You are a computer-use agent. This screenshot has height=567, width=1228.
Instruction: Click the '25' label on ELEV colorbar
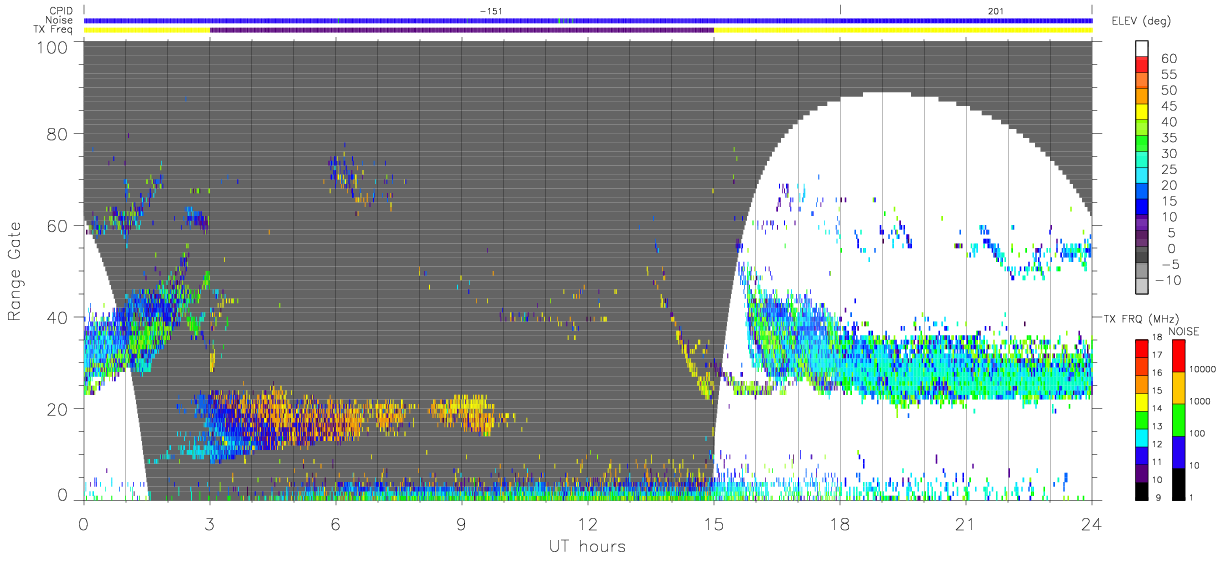click(x=1168, y=169)
